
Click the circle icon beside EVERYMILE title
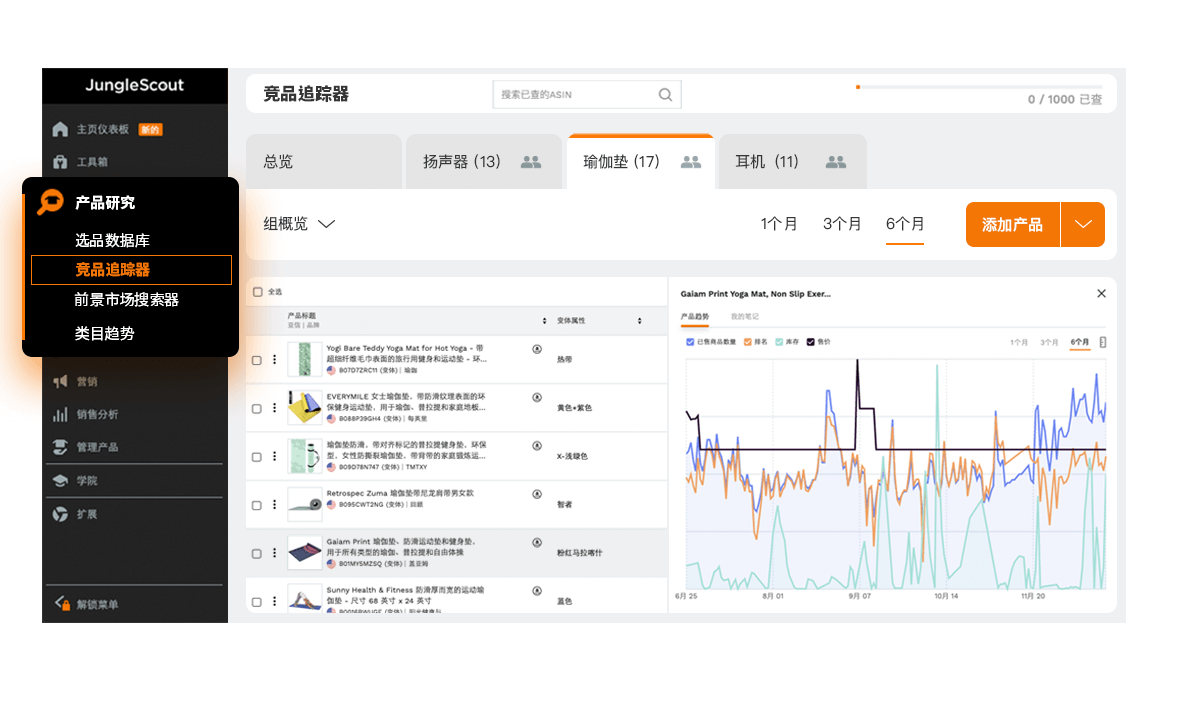click(x=537, y=398)
